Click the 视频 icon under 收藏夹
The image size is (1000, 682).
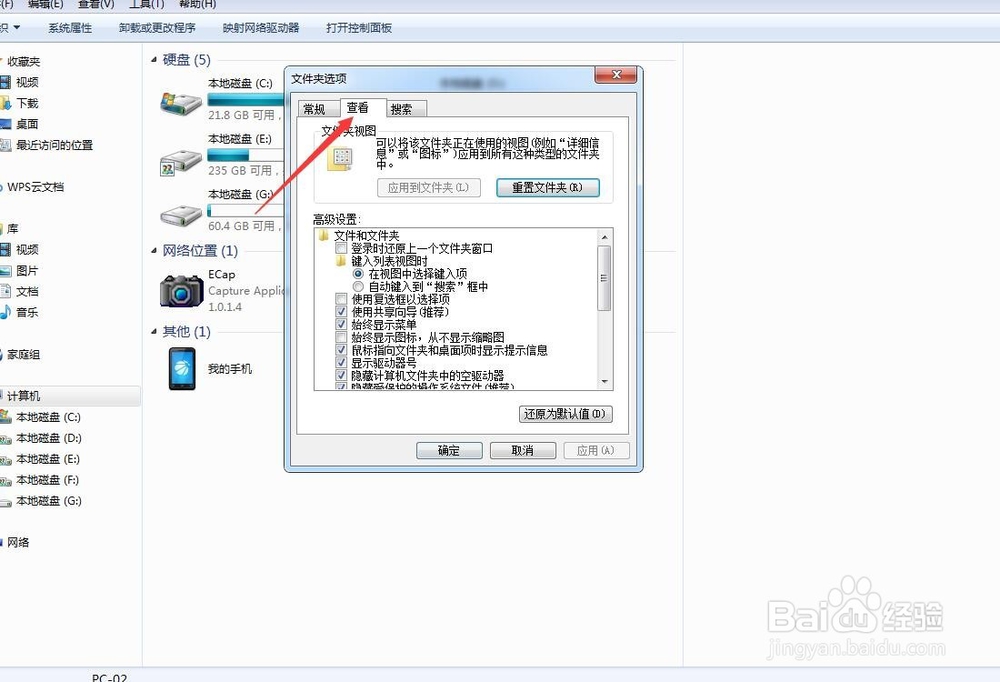(5, 82)
